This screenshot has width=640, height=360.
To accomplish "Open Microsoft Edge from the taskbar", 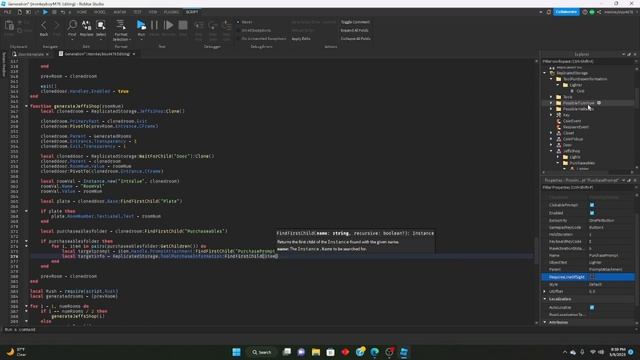I will coord(374,352).
